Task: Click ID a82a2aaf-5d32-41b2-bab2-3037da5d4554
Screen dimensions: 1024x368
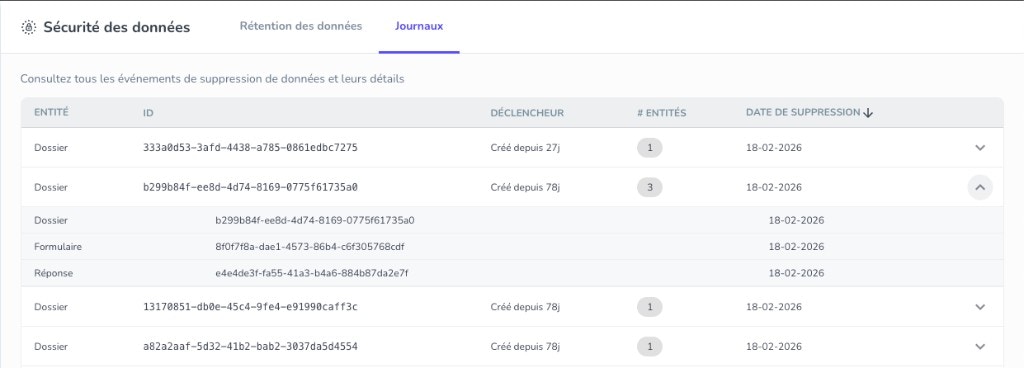Action: pyautogui.click(x=250, y=346)
